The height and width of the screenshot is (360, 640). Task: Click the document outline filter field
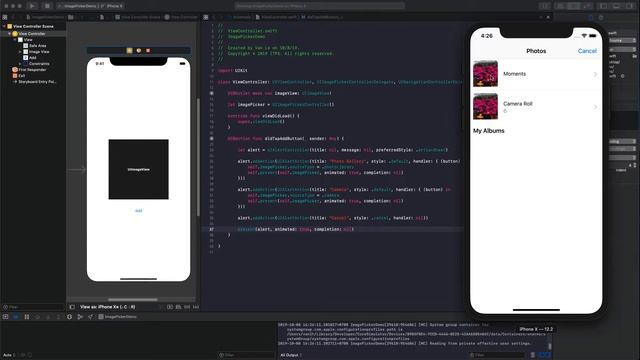[x=33, y=307]
